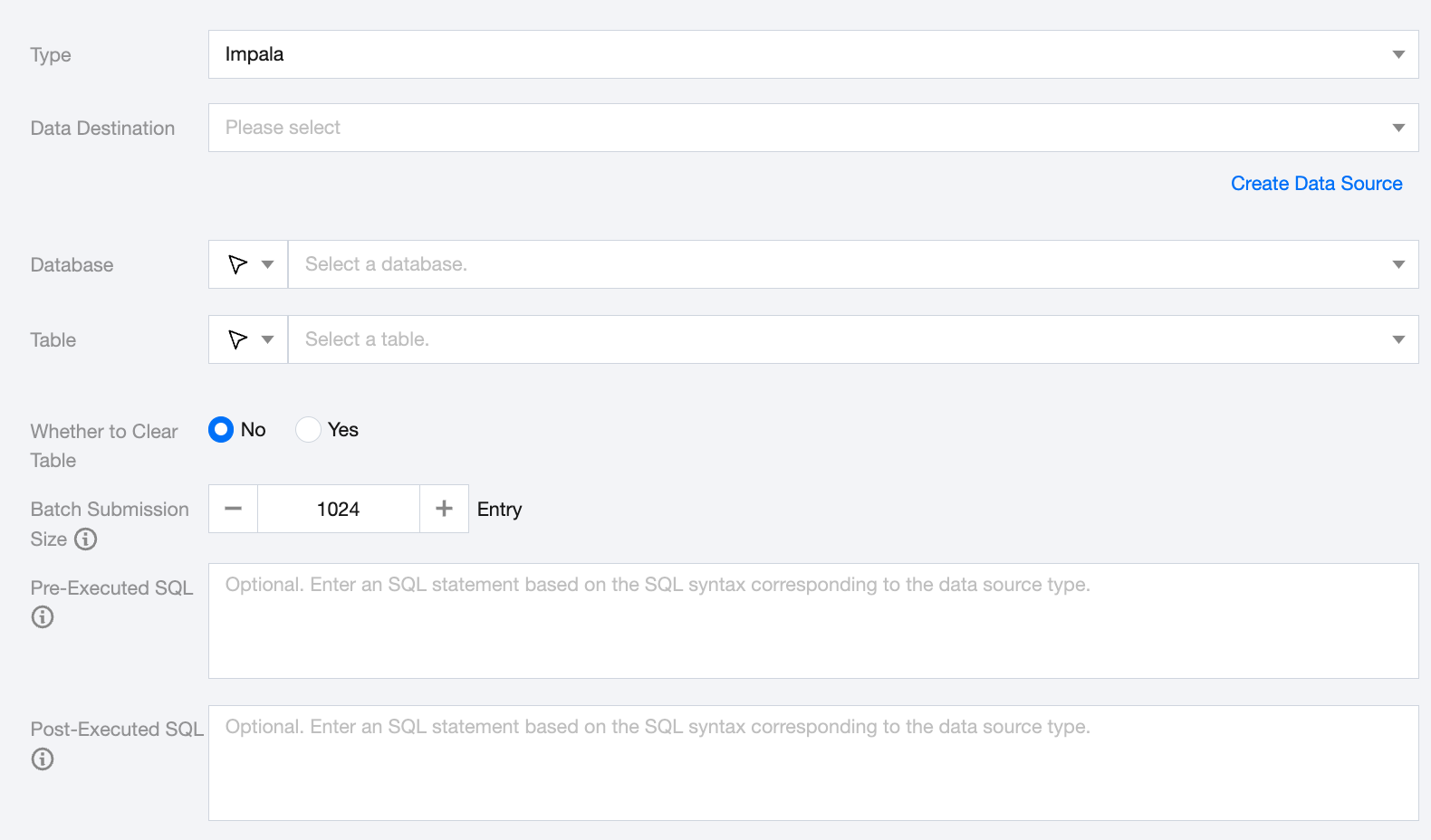The image size is (1431, 840).
Task: Open the Select a table dropdown
Action: click(852, 339)
